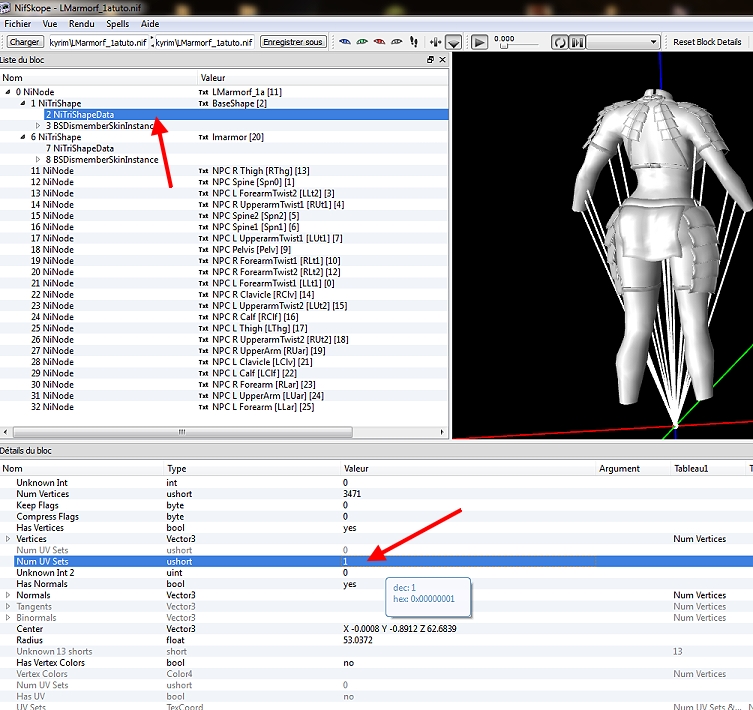Click the Enregistrer sous button
Viewport: 753px width, 710px height.
(x=293, y=42)
